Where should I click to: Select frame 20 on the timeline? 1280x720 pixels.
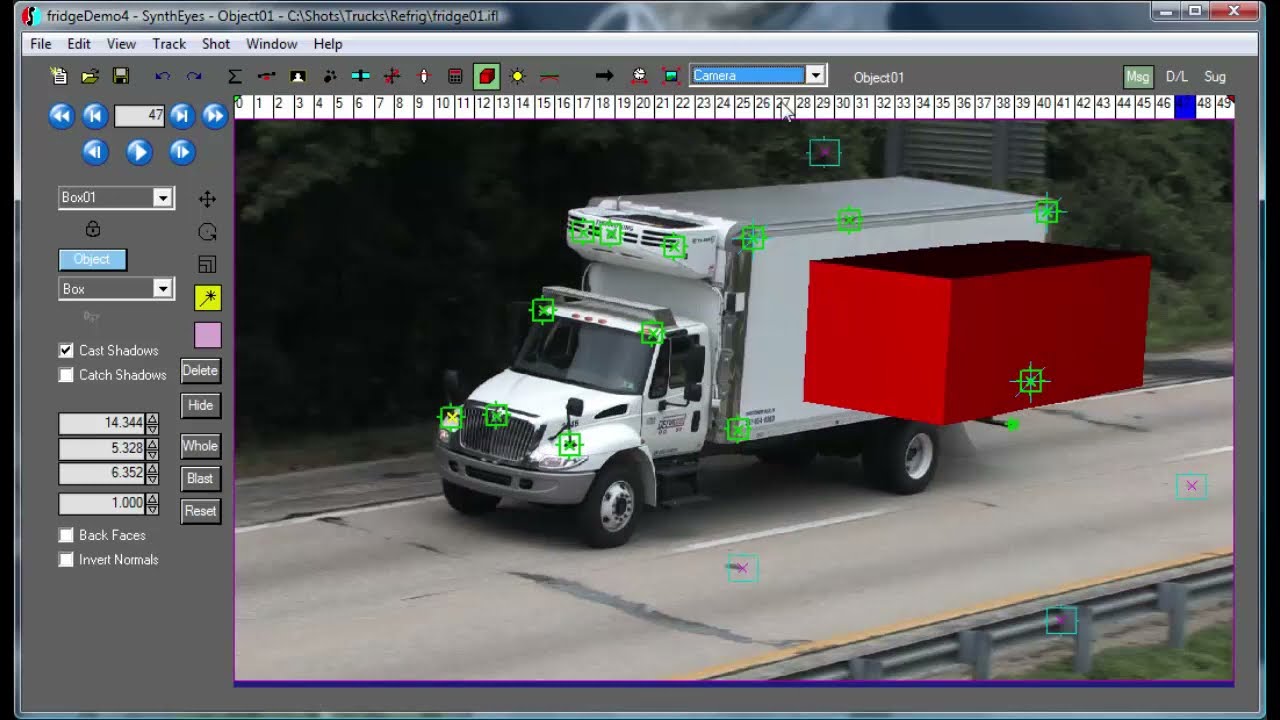643,104
